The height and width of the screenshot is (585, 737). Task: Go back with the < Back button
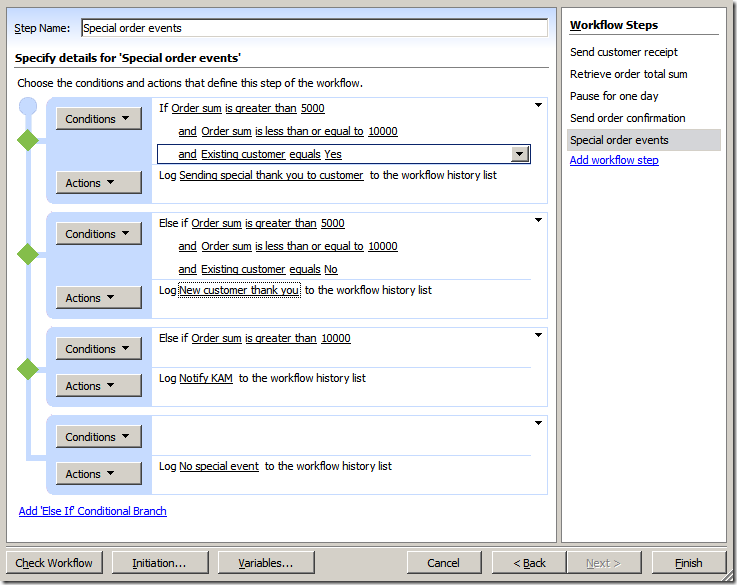[x=529, y=563]
